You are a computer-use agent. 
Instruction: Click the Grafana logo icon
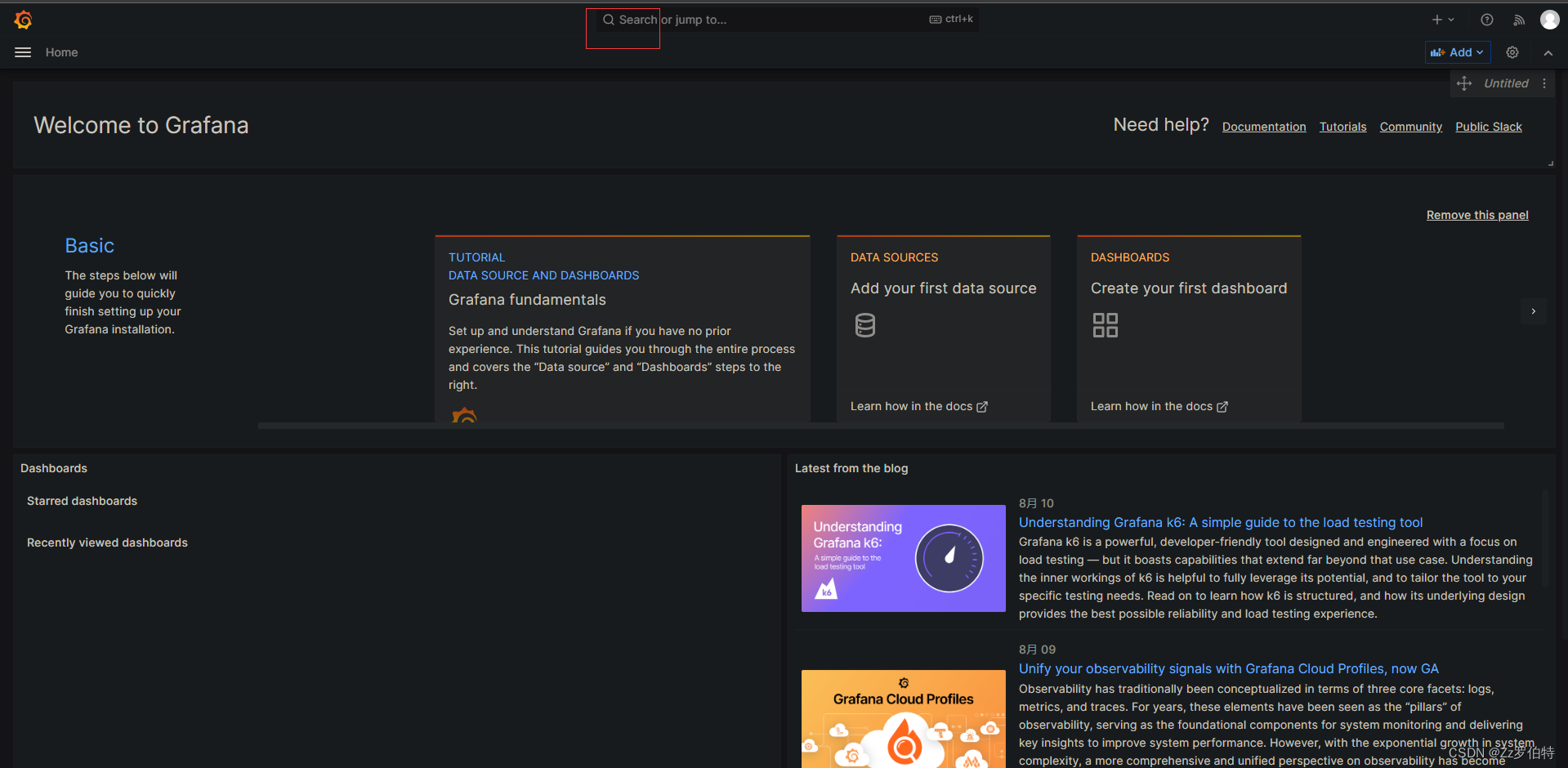23,20
